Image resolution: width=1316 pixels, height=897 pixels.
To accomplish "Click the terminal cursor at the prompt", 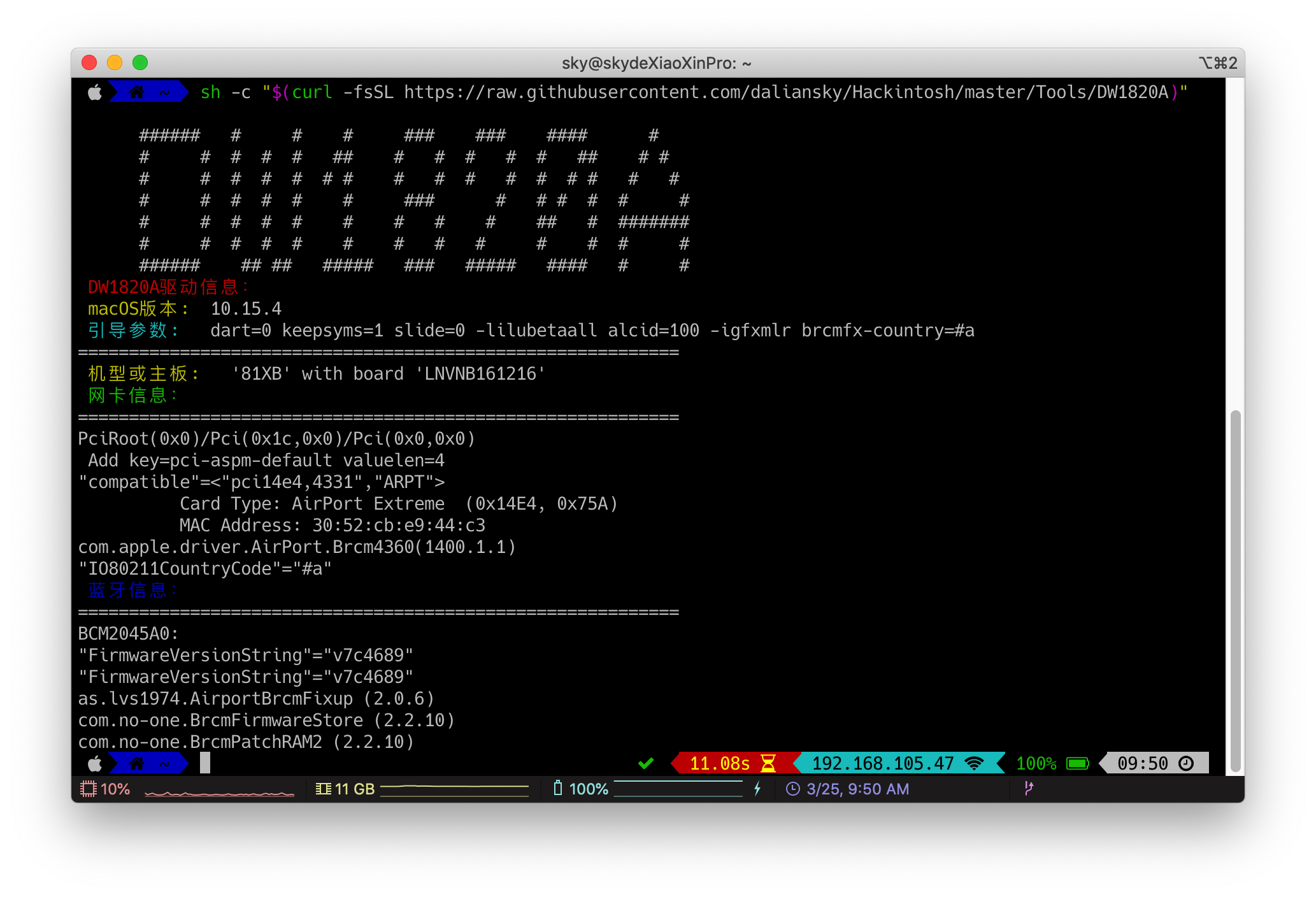I will 205,763.
